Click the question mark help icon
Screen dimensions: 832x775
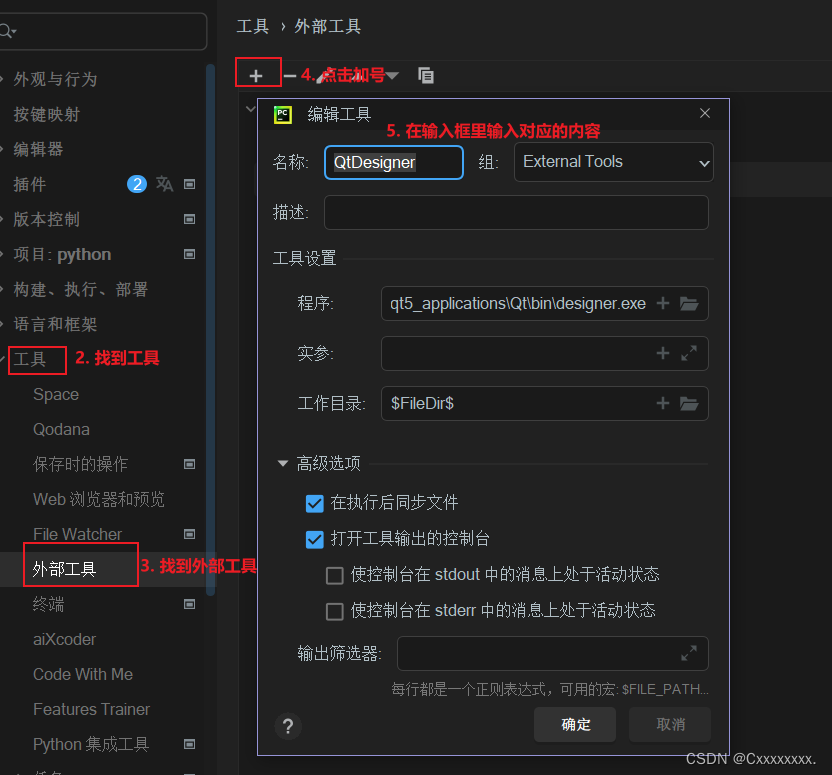pos(288,726)
